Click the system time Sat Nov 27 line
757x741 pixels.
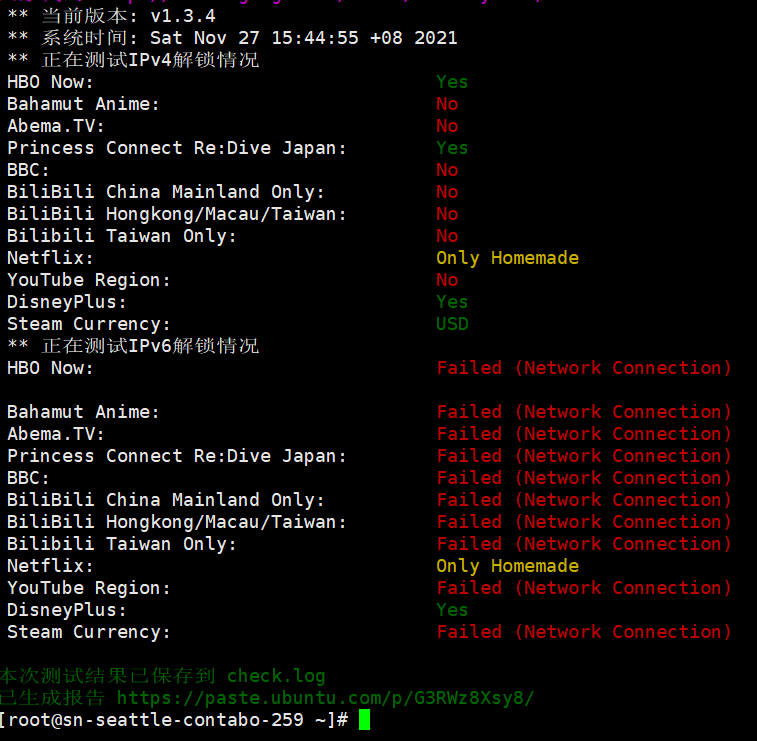(x=232, y=38)
